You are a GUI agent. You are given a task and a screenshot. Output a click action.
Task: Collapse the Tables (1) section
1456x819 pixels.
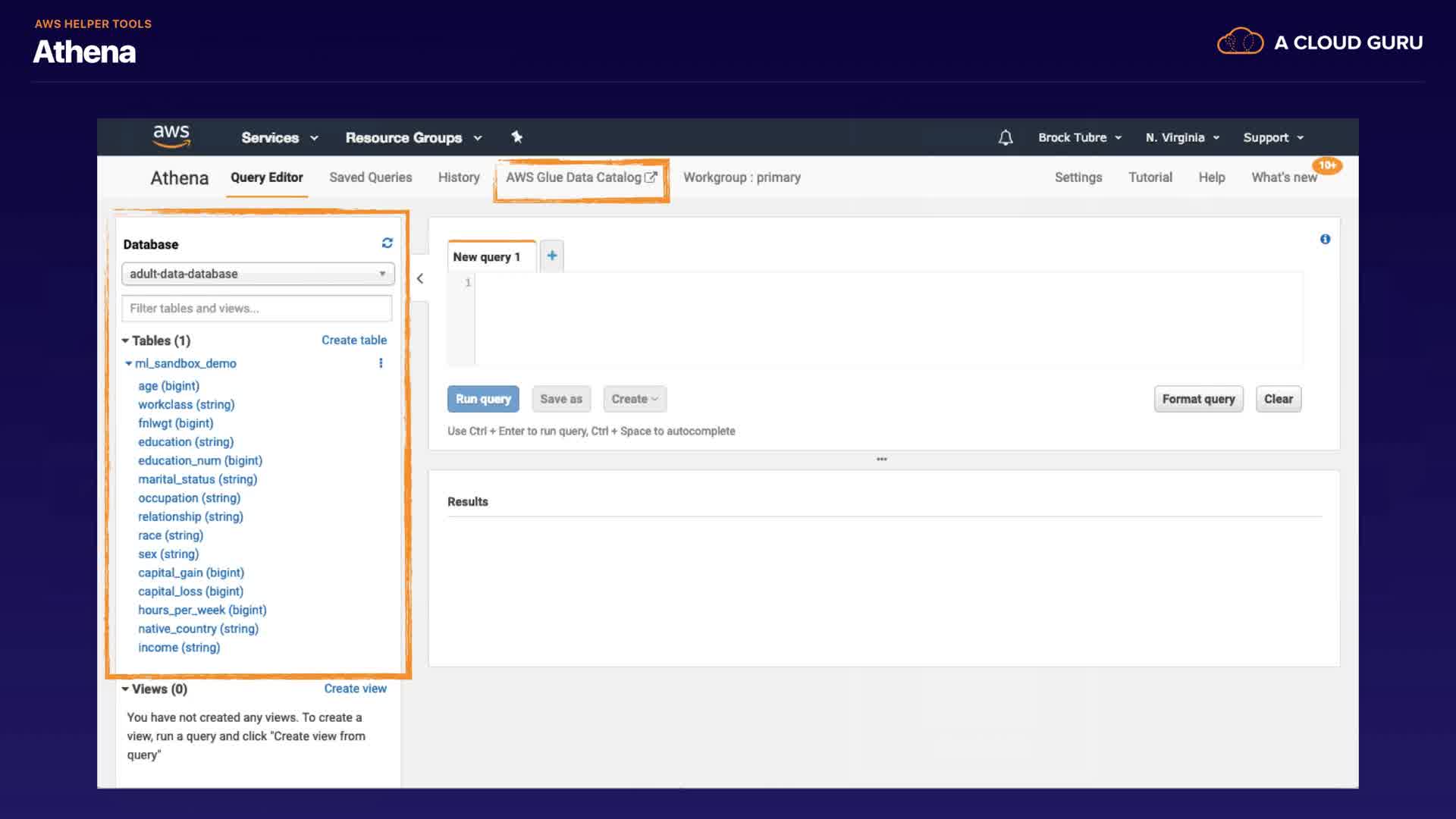pos(126,341)
